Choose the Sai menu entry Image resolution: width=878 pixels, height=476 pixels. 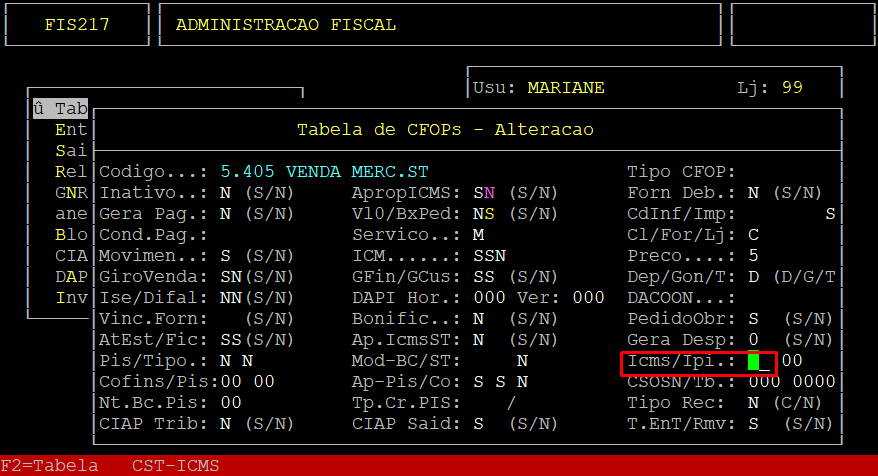coord(71,151)
